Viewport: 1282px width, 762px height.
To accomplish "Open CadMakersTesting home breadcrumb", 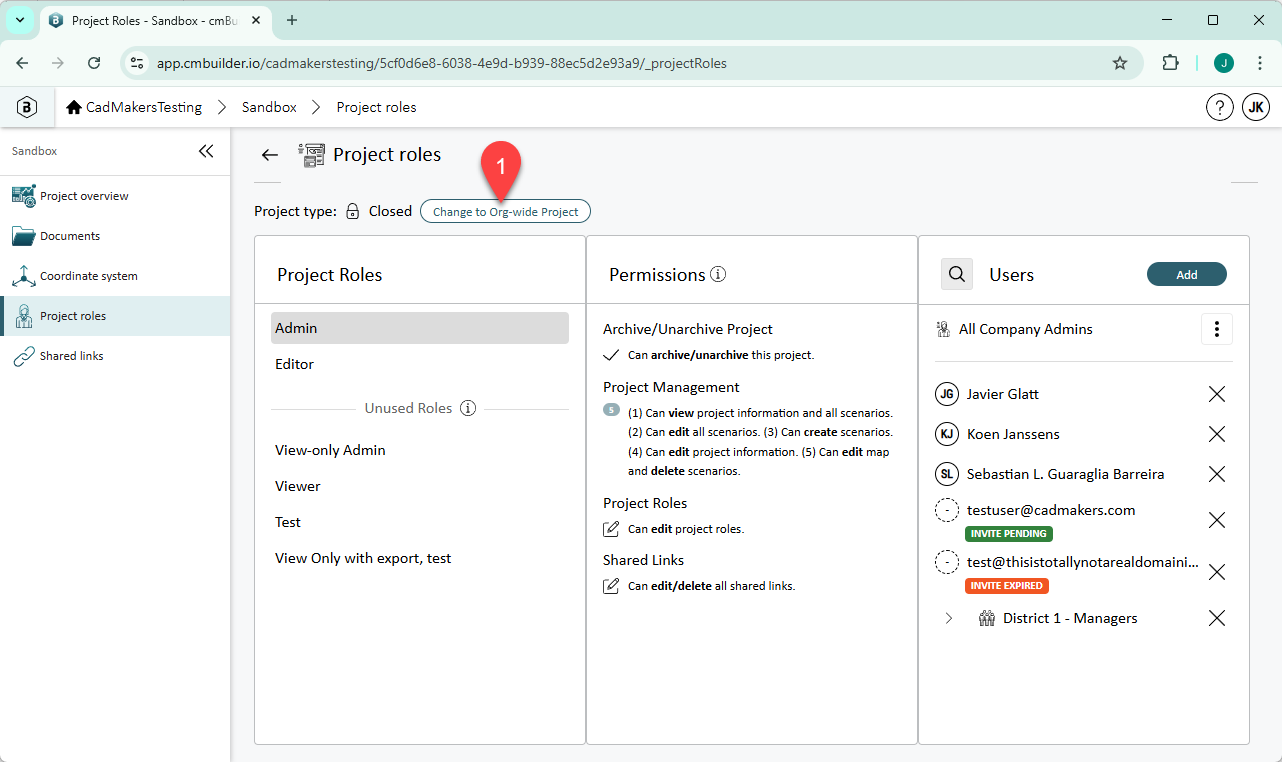I will click(134, 107).
